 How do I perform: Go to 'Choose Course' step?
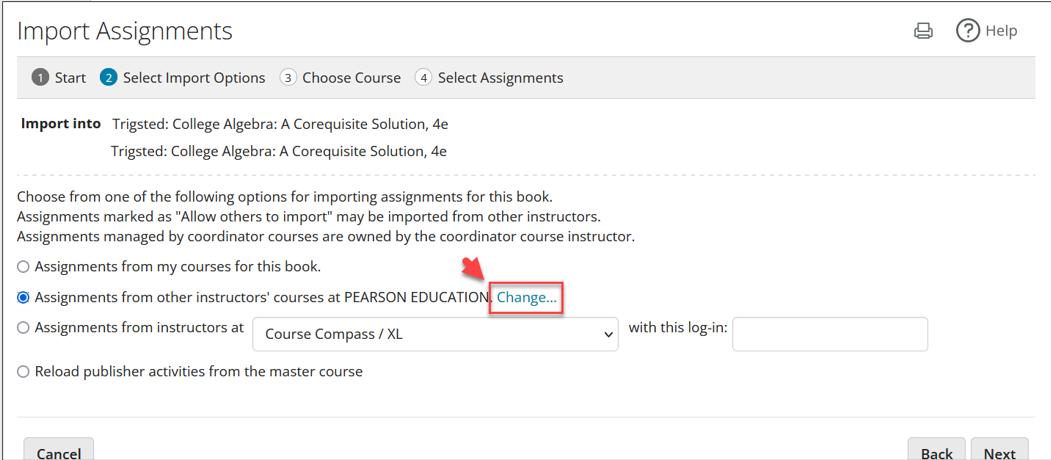(351, 78)
